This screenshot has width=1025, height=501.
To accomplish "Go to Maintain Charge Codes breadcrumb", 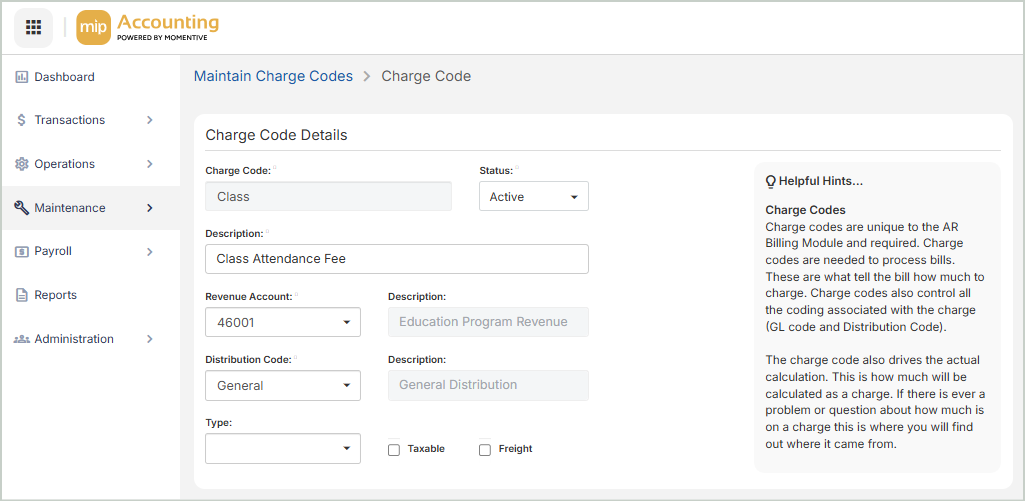I will (x=273, y=76).
